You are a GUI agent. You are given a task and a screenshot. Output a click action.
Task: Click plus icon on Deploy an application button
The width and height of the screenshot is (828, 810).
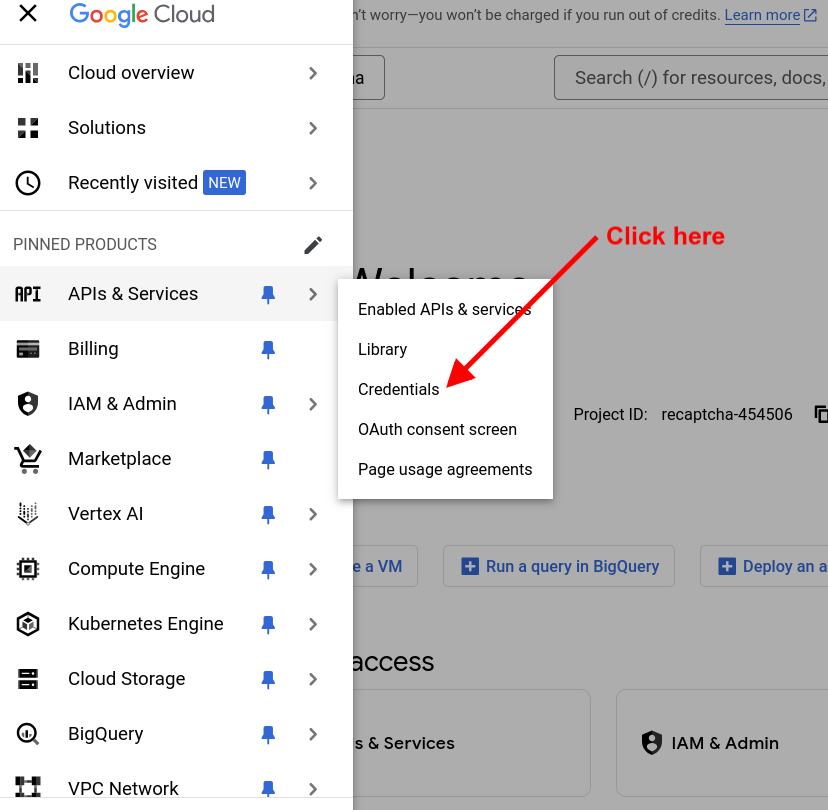tap(727, 566)
